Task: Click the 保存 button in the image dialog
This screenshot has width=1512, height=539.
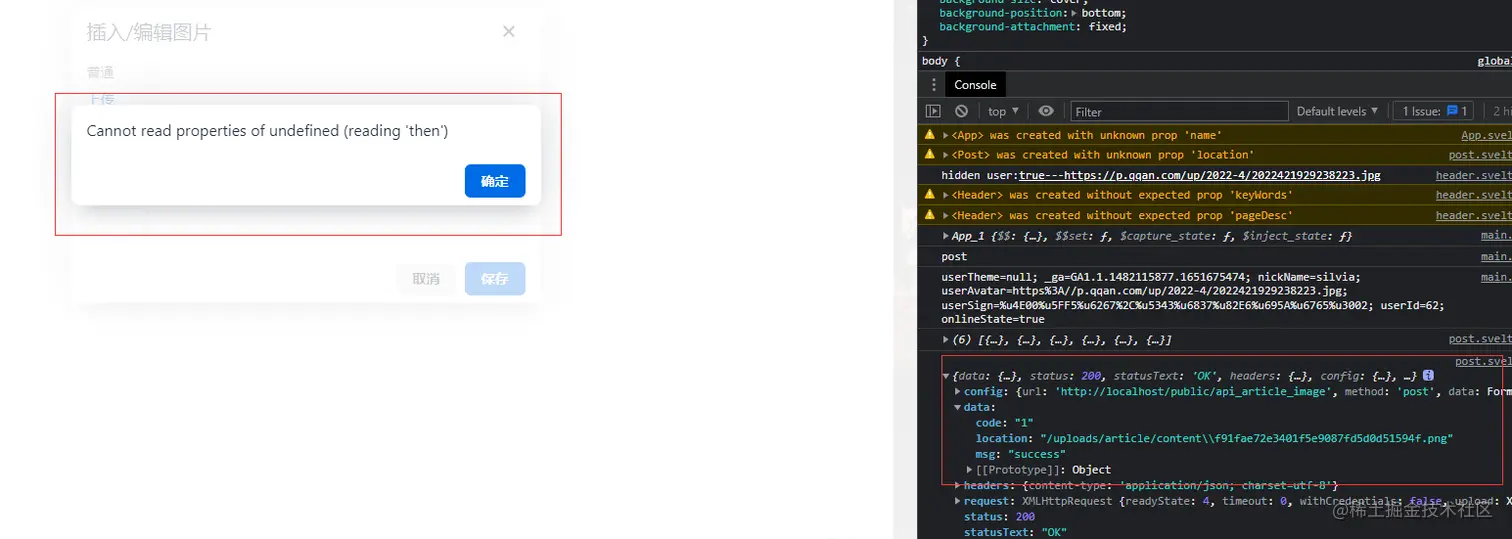Action: click(495, 279)
